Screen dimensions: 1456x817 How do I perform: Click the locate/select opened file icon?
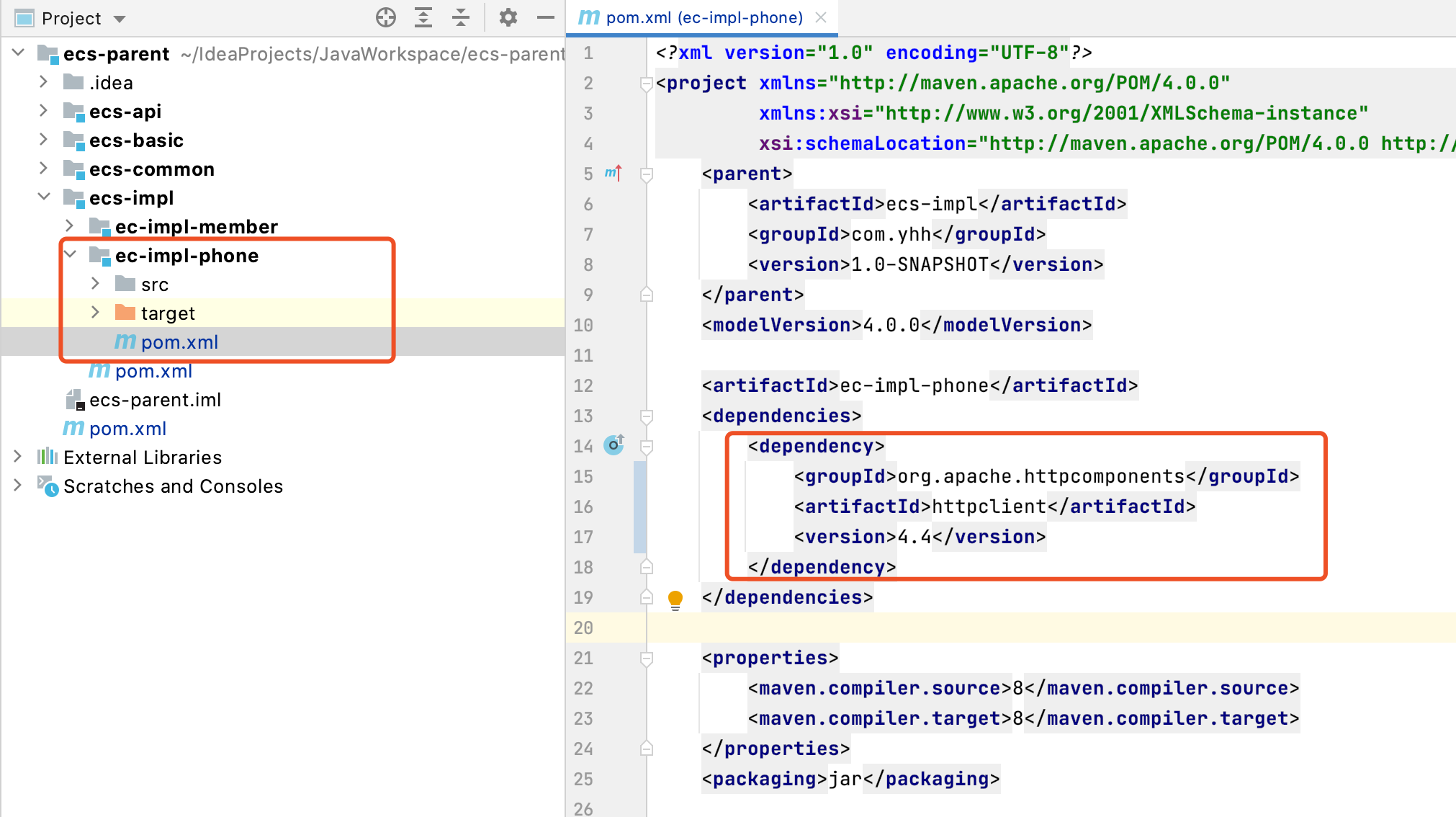coord(386,17)
